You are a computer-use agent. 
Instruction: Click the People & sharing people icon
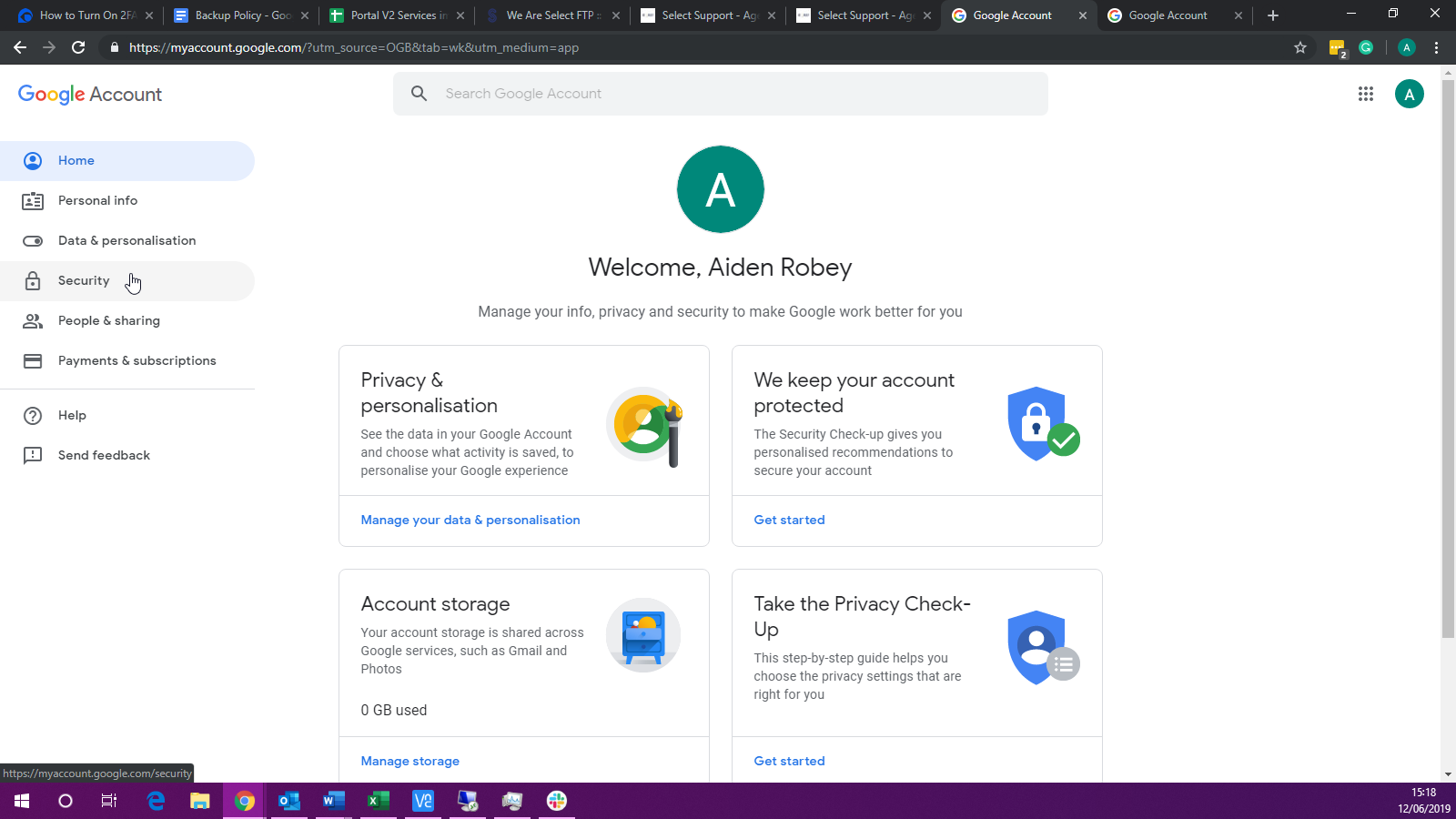33,321
